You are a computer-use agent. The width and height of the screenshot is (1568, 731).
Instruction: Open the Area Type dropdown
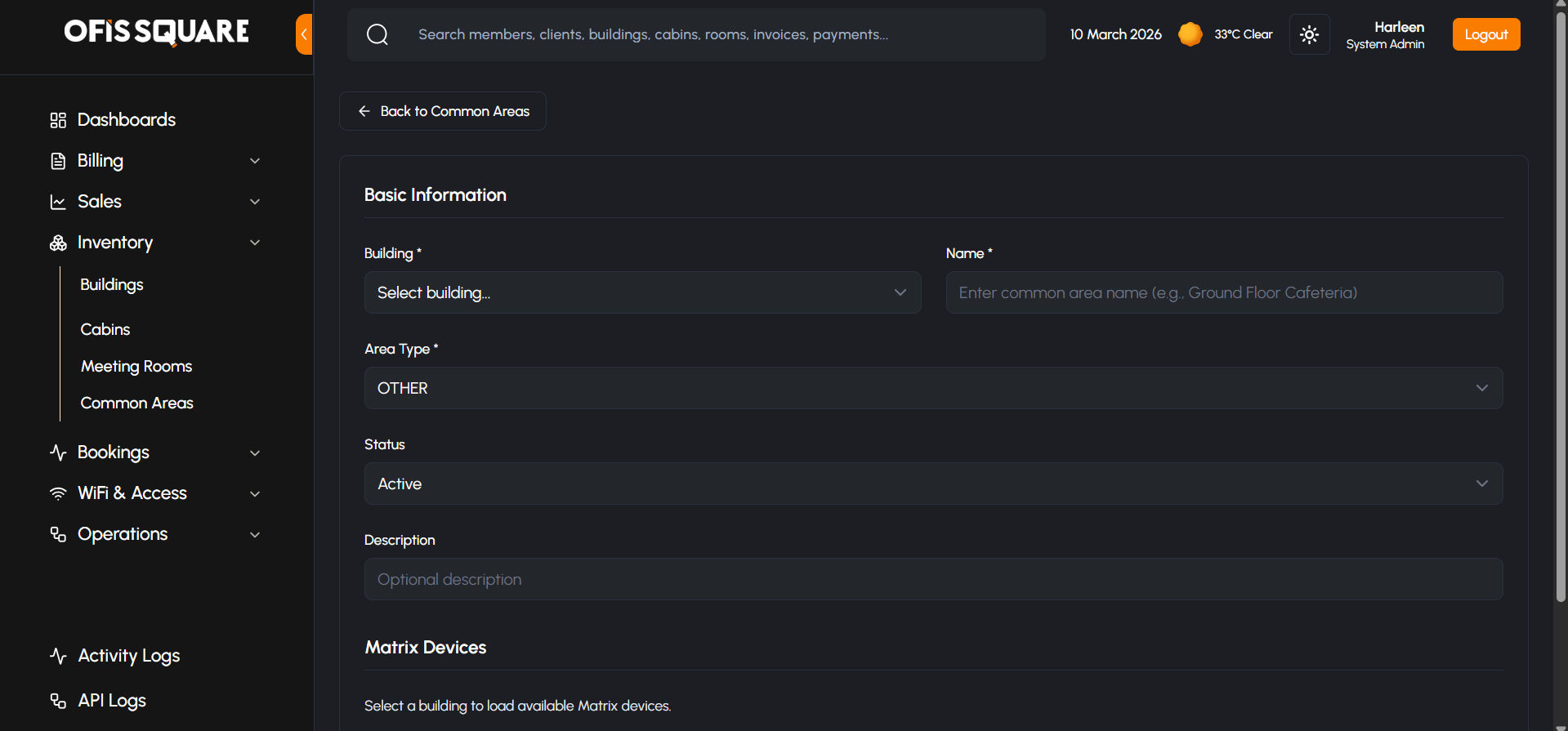coord(933,388)
